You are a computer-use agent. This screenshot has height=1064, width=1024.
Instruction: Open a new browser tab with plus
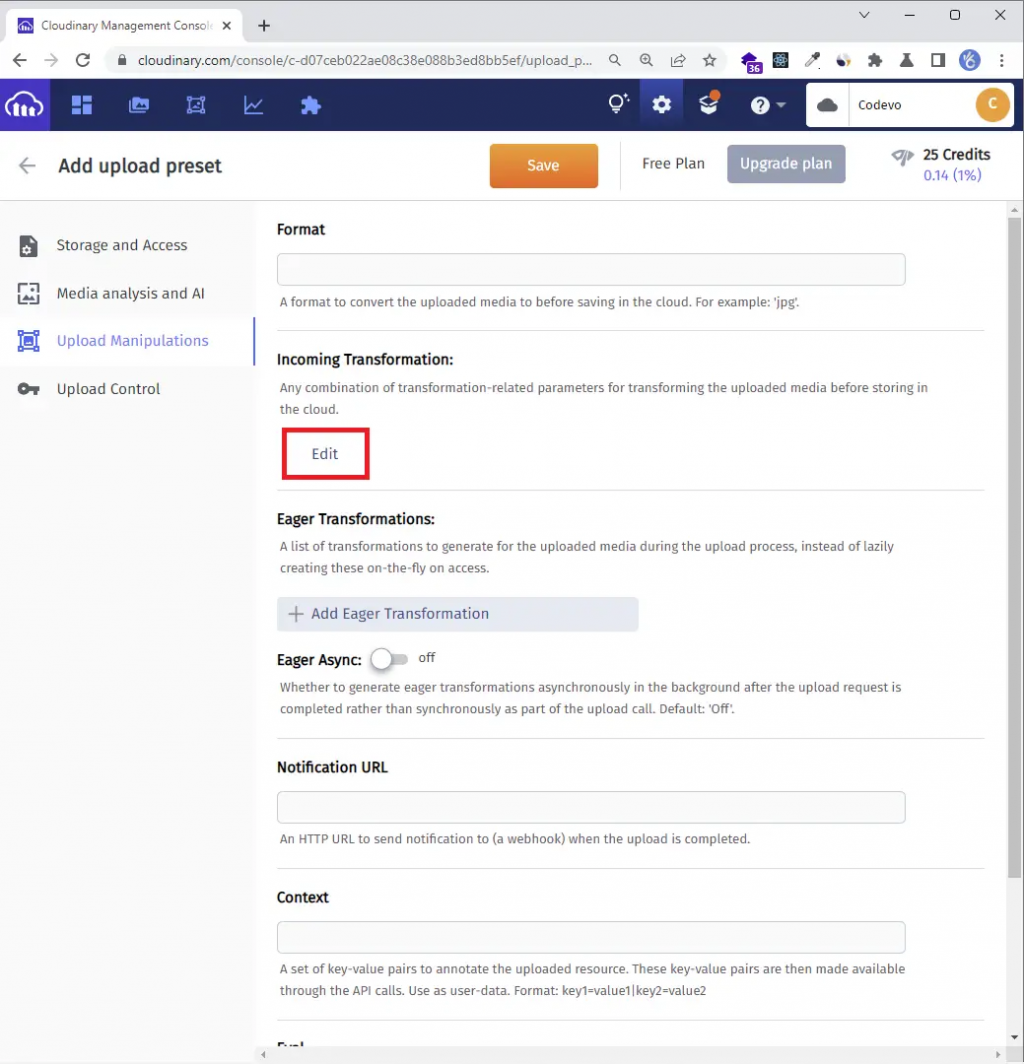click(x=264, y=26)
